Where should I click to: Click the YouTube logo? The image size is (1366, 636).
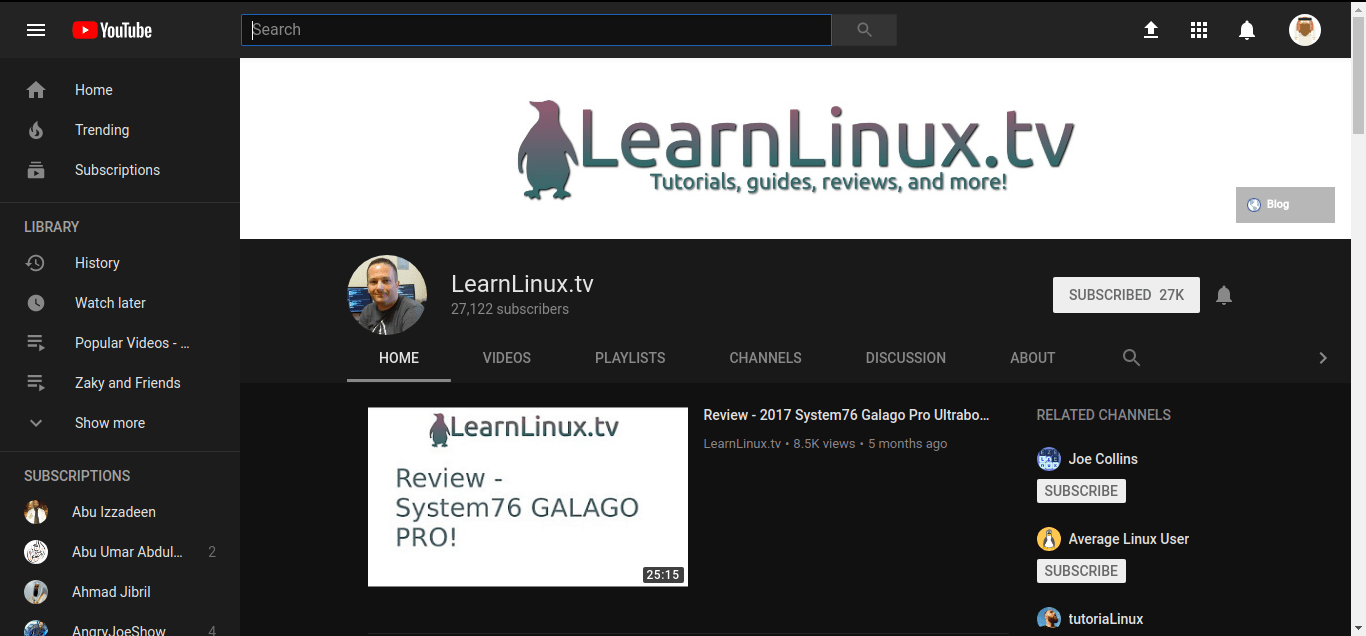tap(111, 29)
